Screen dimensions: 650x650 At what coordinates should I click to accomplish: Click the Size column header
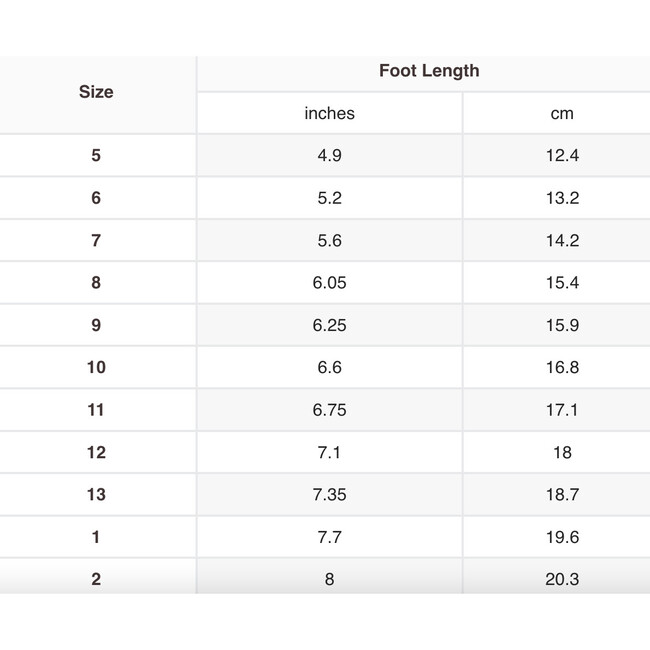[x=96, y=92]
